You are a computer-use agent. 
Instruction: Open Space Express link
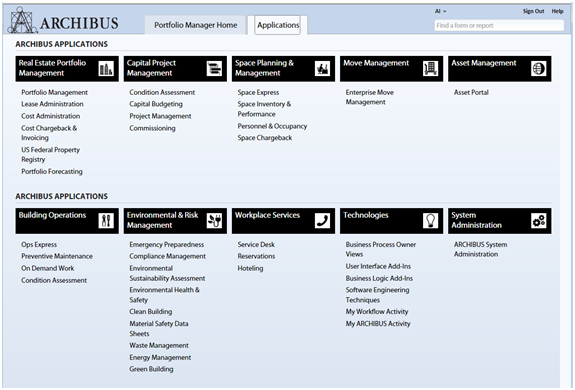coord(258,92)
